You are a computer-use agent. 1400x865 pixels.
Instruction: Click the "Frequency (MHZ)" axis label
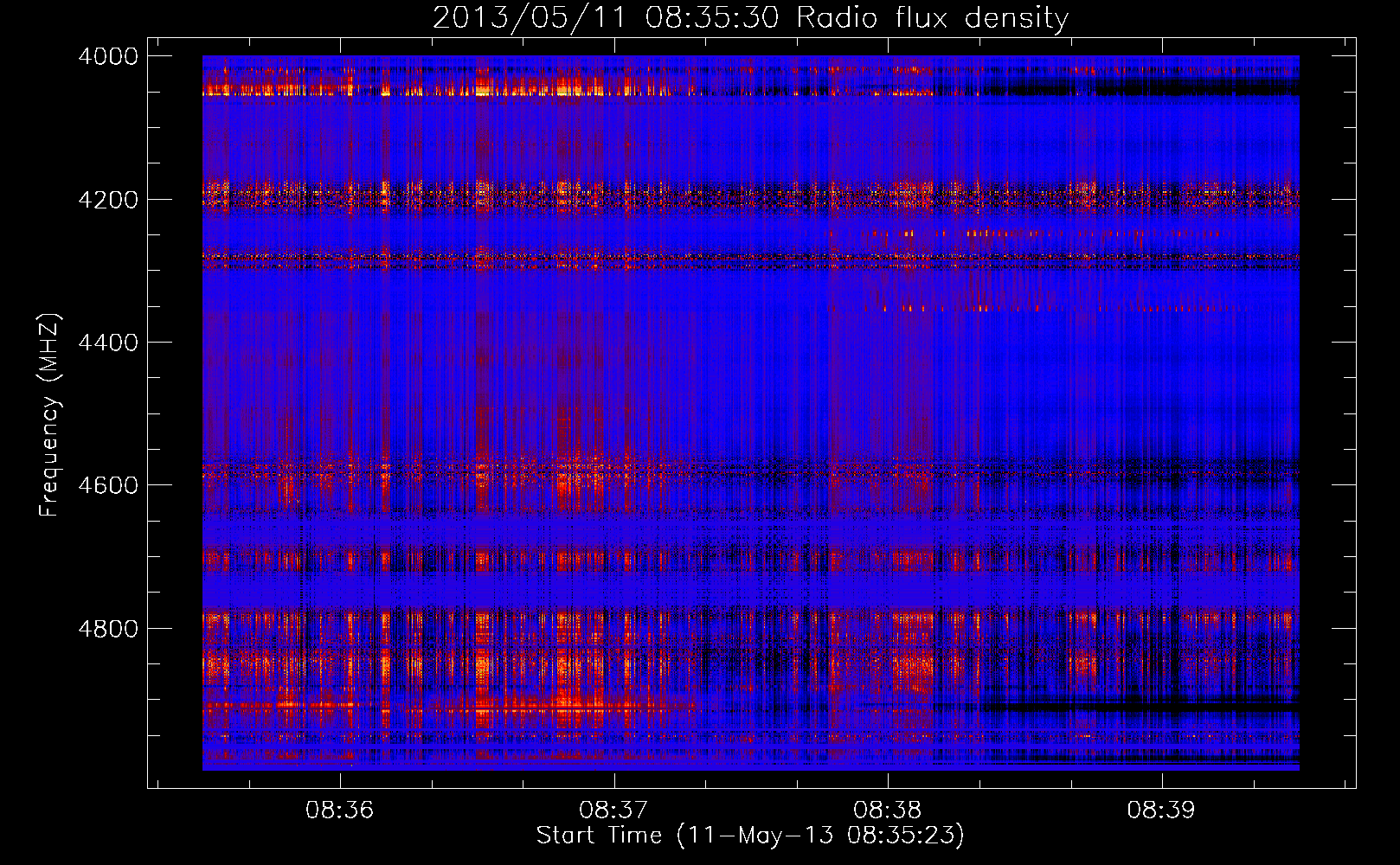coord(49,415)
